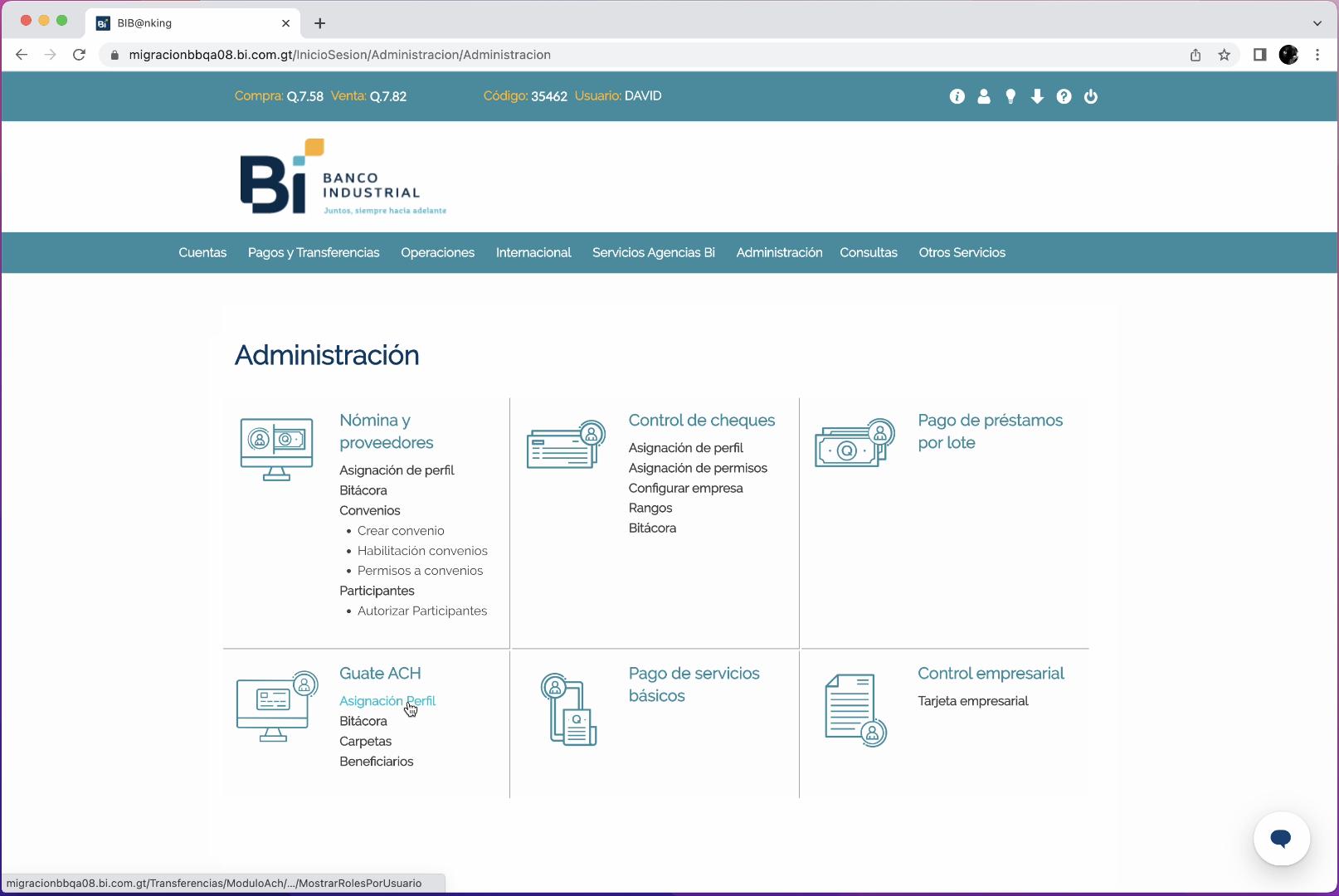The image size is (1339, 896).
Task: Open Asignación de perfil under Nómina y proveedores
Action: (397, 470)
